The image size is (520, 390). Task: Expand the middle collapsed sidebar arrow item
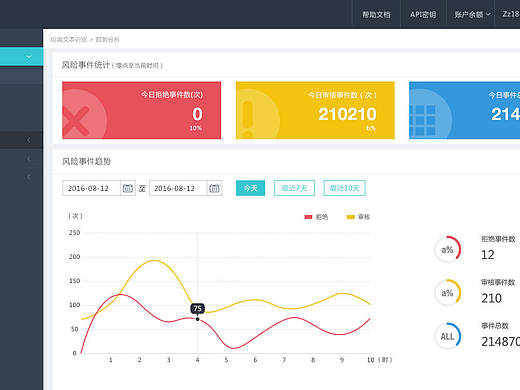tap(29, 159)
